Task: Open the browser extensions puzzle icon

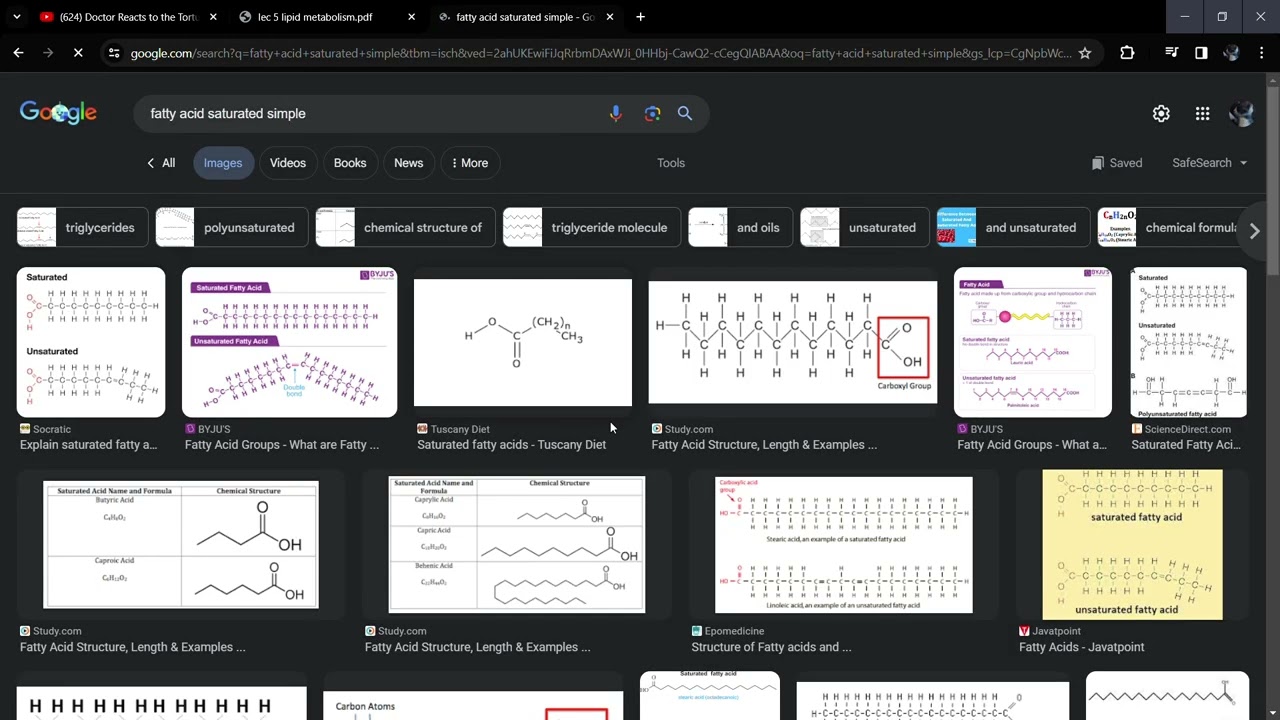Action: (x=1127, y=53)
